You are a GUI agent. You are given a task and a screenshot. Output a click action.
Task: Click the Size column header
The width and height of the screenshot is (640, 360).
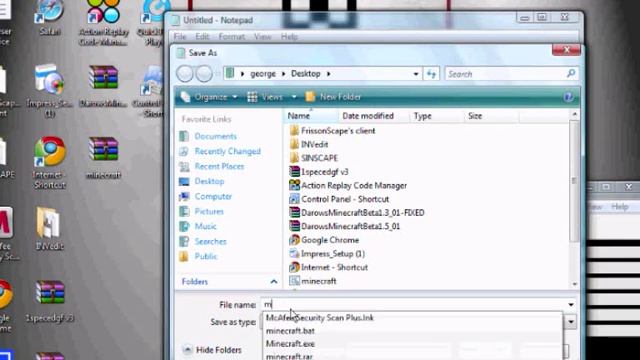coord(491,116)
